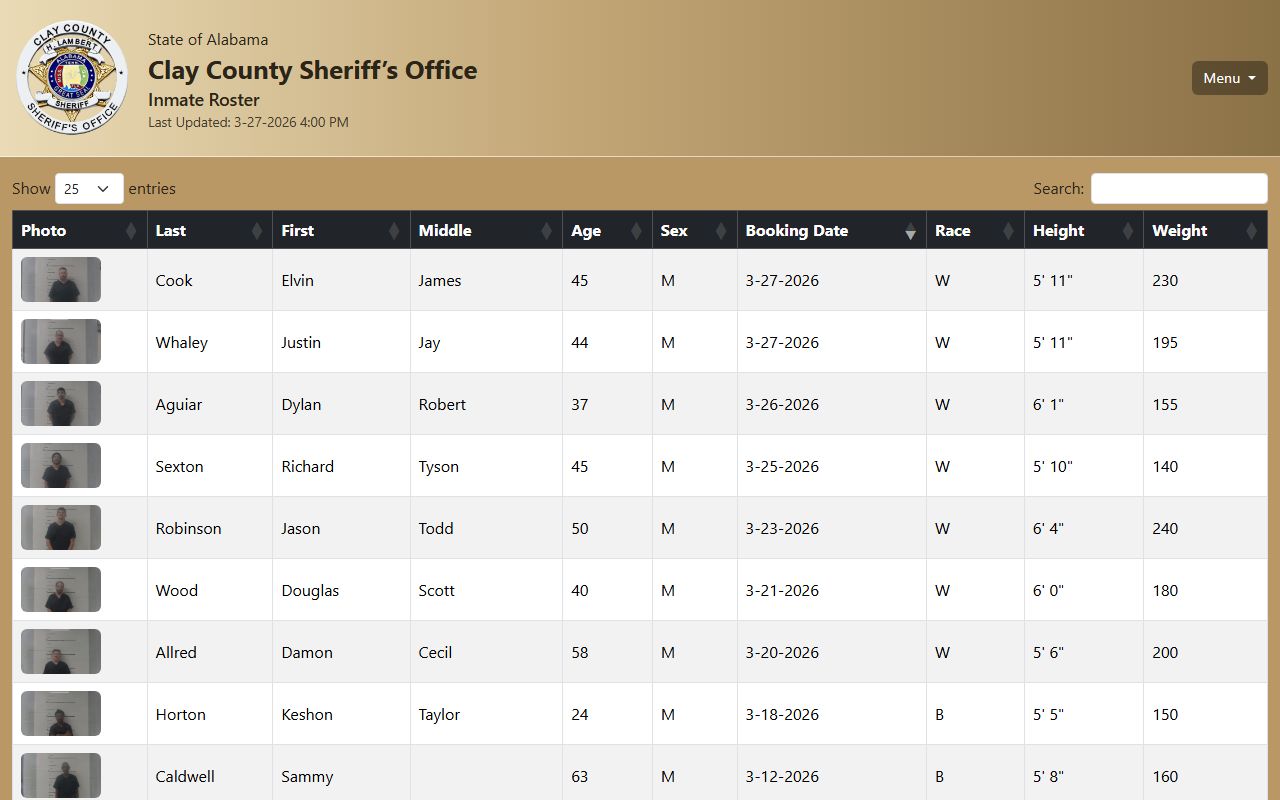The width and height of the screenshot is (1280, 800).
Task: Click booking date 3-18-2026
Action: click(x=782, y=715)
